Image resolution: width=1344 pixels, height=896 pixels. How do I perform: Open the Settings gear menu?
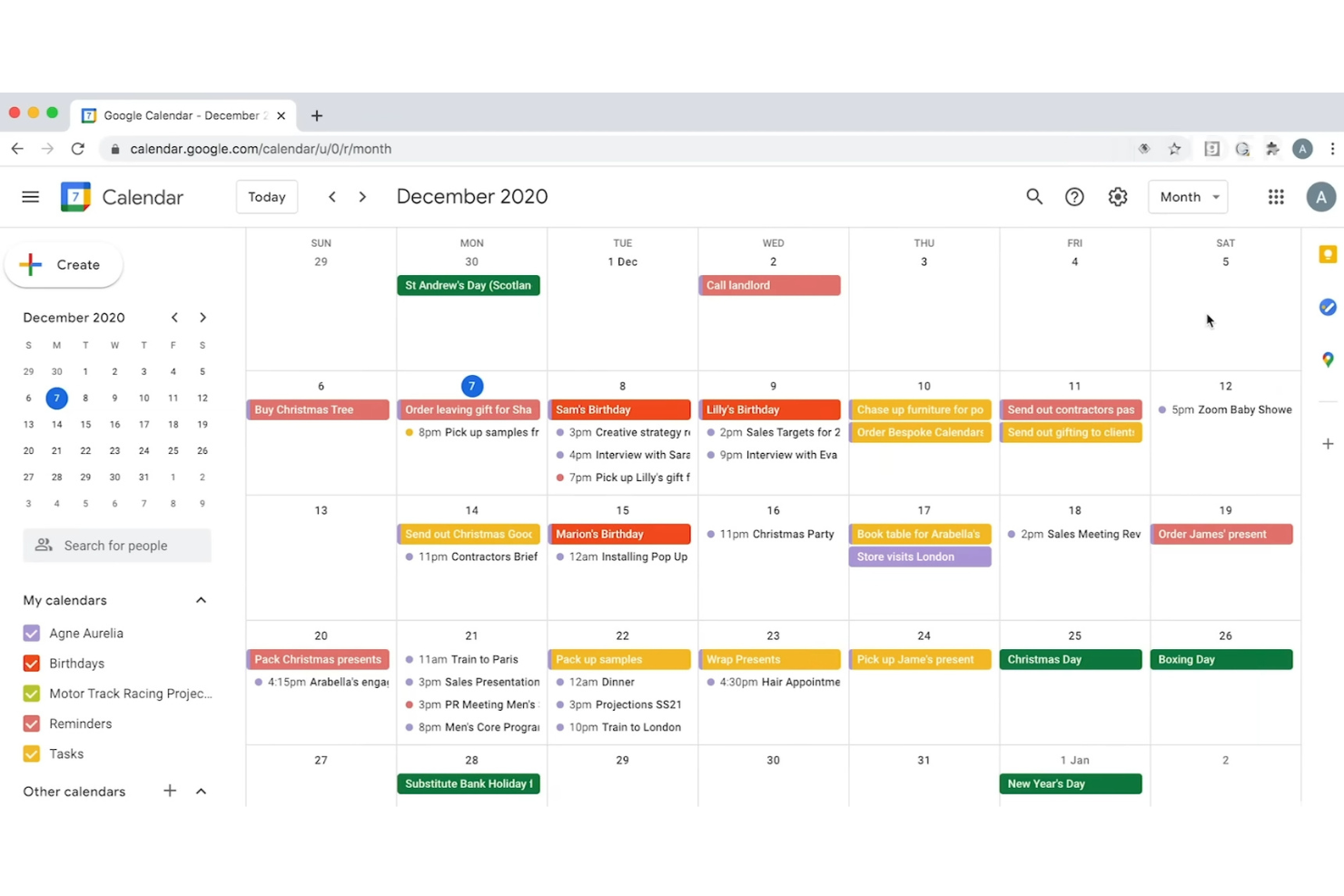1118,197
